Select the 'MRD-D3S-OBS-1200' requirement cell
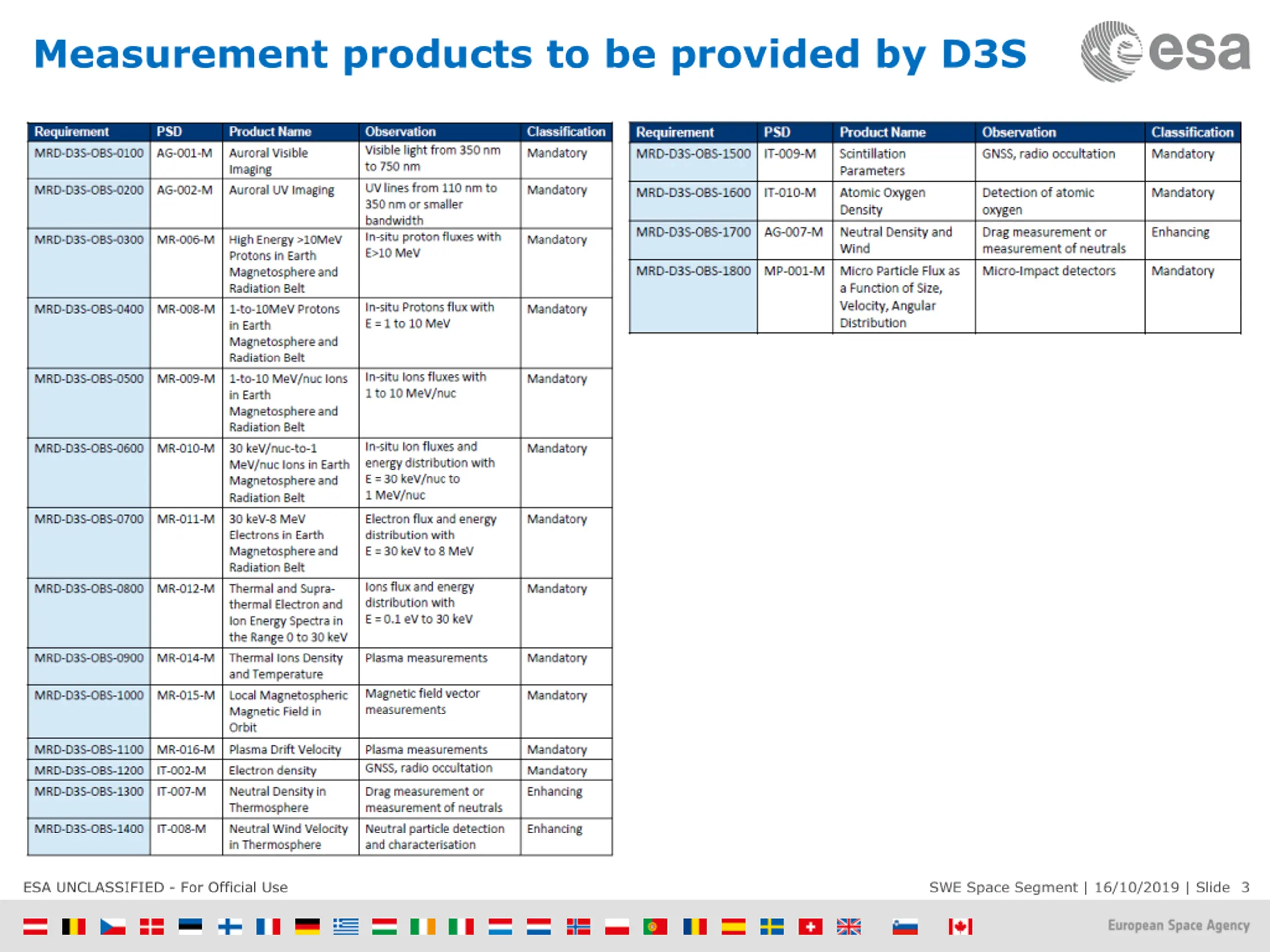Screen dimensions: 1270x952 point(89,770)
